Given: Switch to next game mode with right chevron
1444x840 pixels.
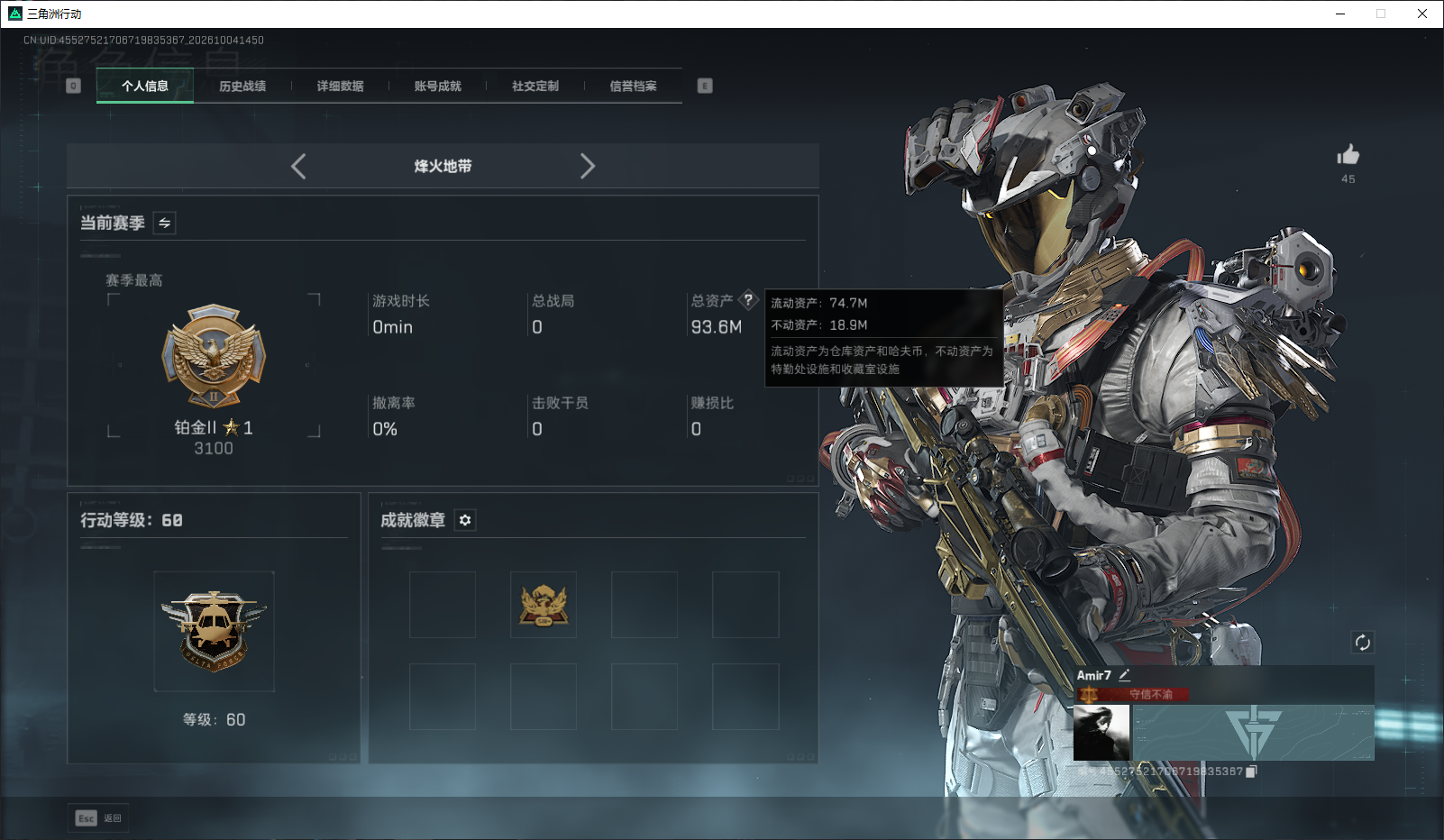Looking at the screenshot, I should click(588, 166).
